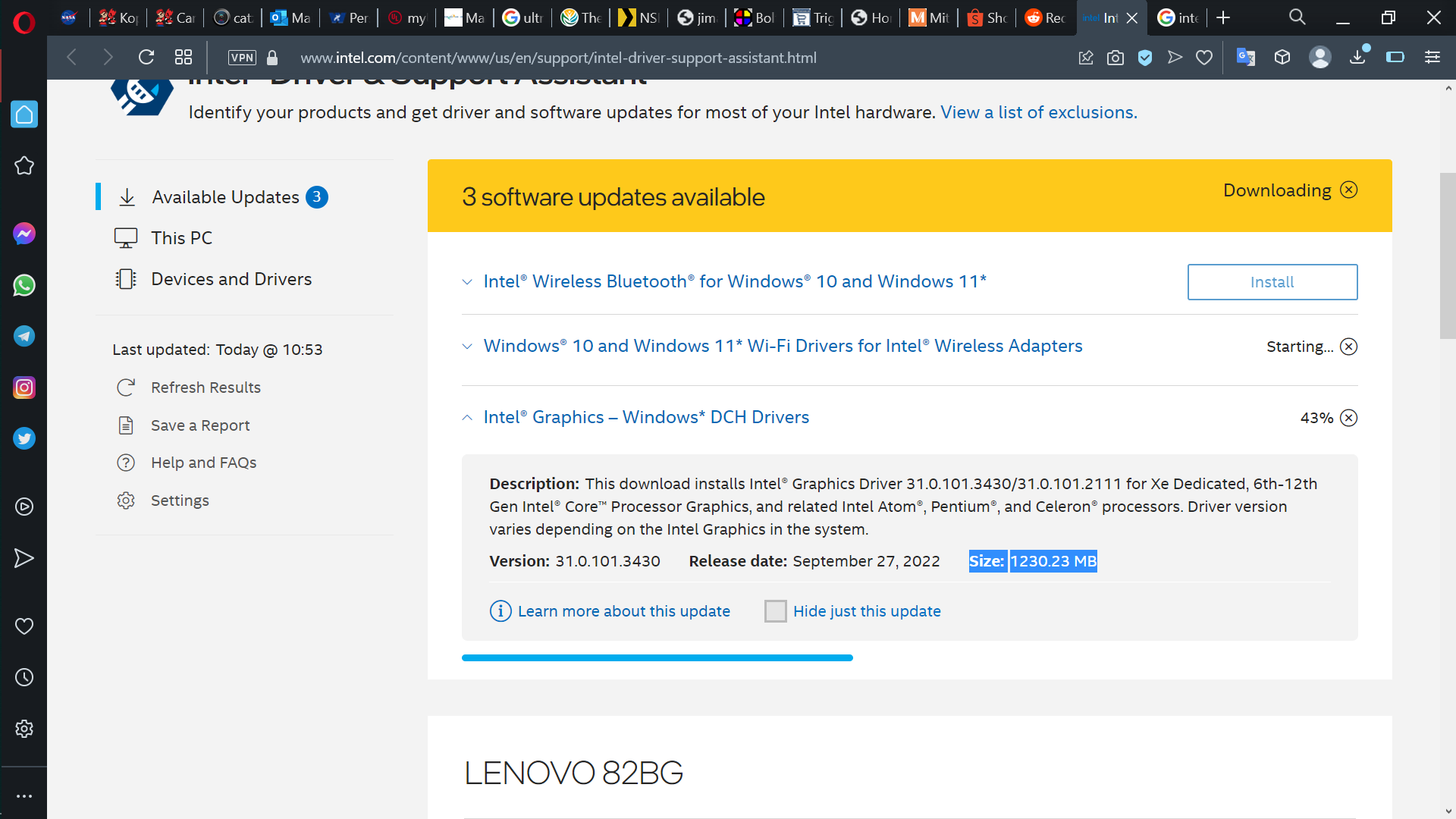Open sidebar home workspace icon
Viewport: 1456px width, 819px height.
(x=24, y=115)
